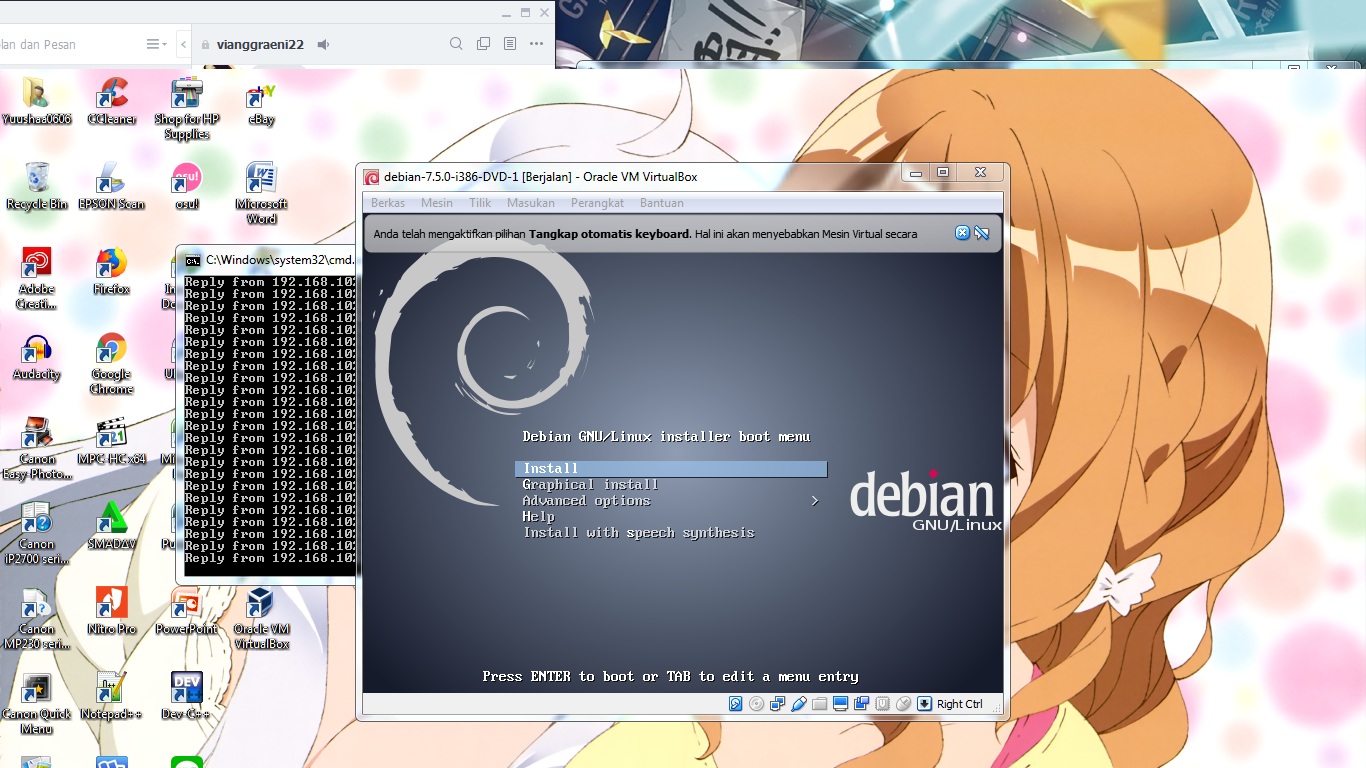Click the Debian GNU/Linux installer boot menu heading
Screen dimensions: 1366x768
pyautogui.click(x=666, y=437)
